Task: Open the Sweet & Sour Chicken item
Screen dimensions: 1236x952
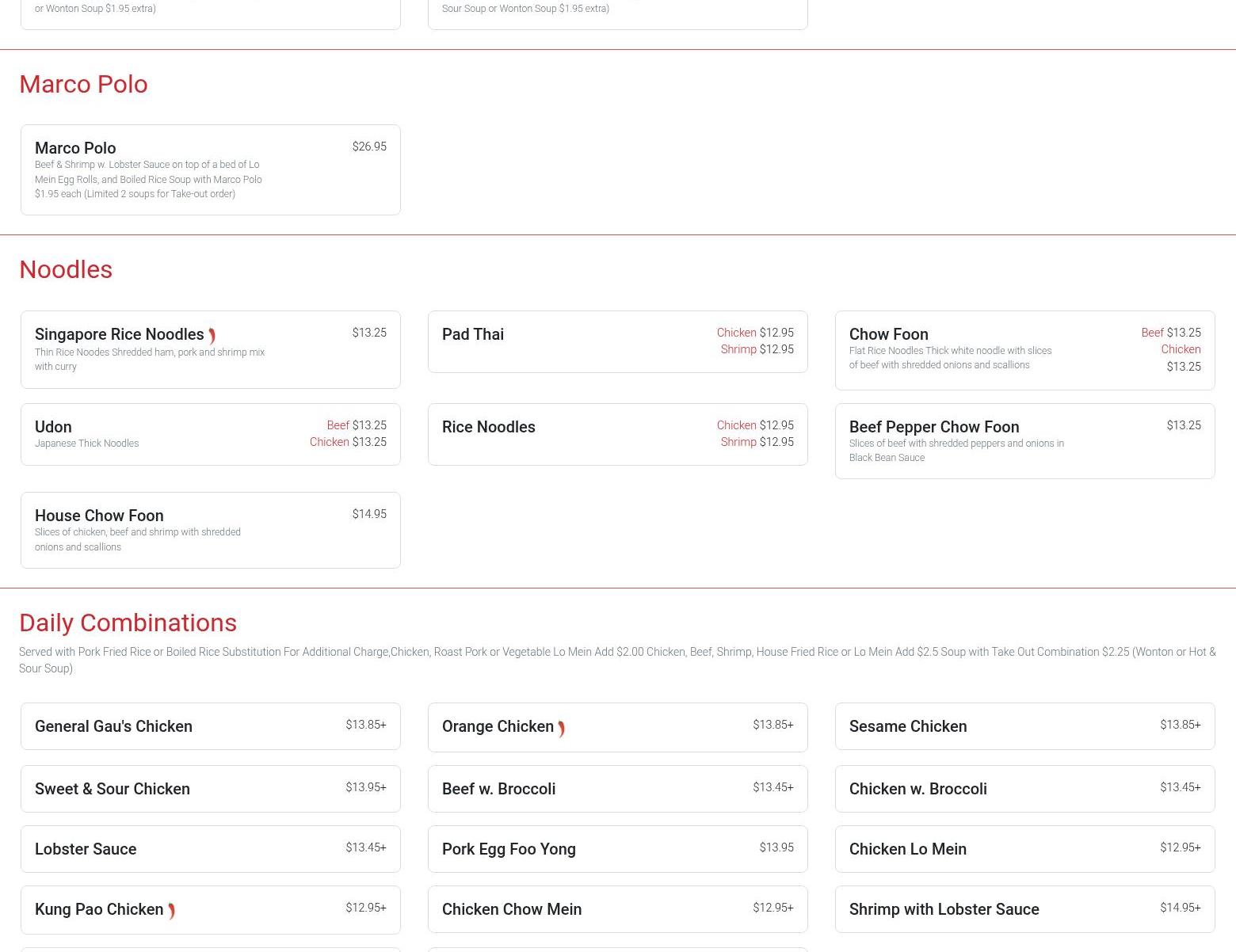Action: coord(210,789)
